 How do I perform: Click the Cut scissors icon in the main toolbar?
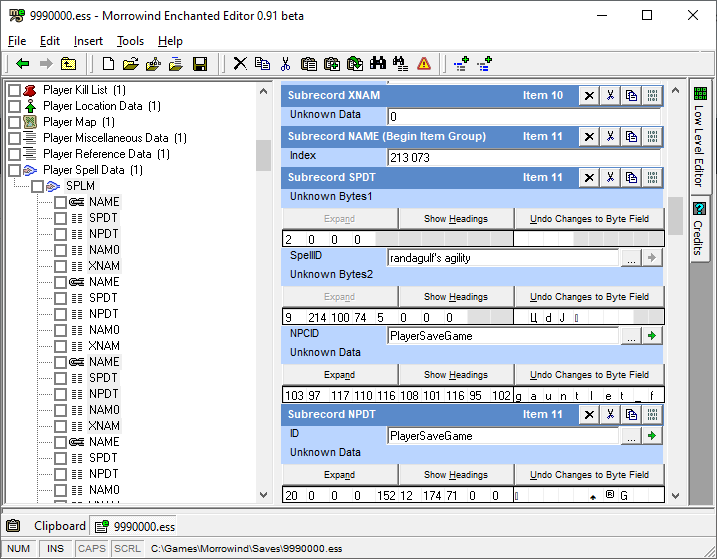pos(285,64)
